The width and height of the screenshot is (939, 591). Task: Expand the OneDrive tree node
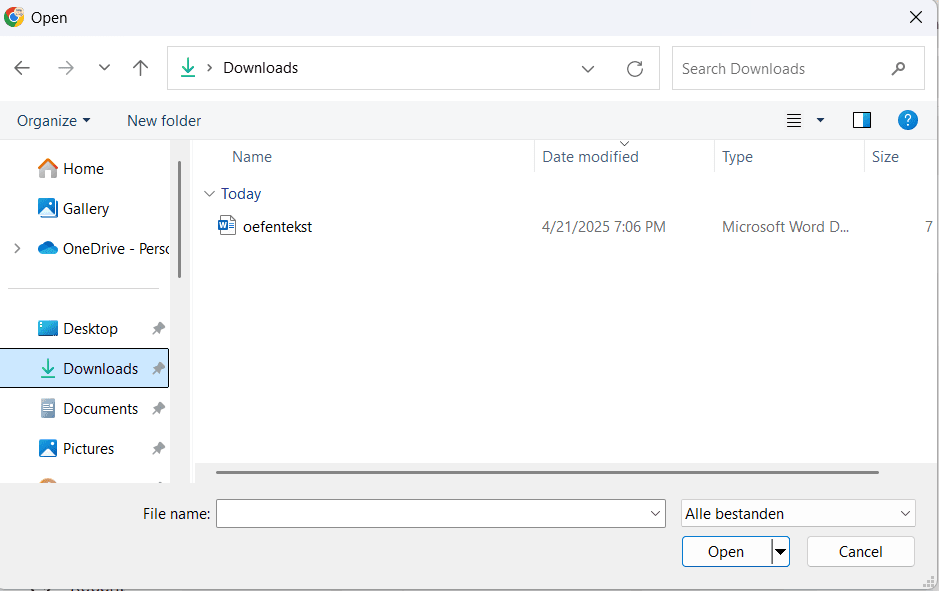17,248
